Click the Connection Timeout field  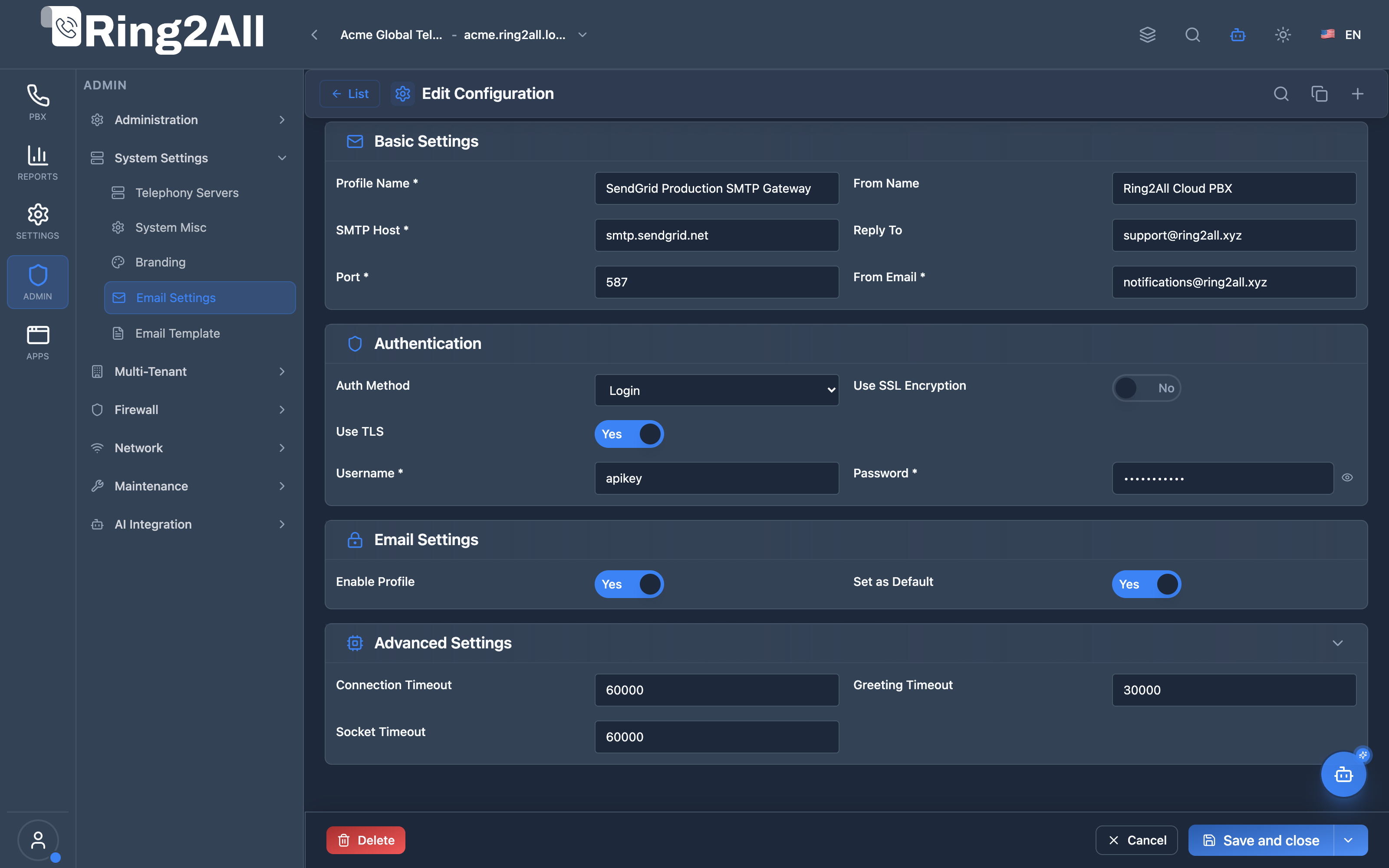click(717, 690)
